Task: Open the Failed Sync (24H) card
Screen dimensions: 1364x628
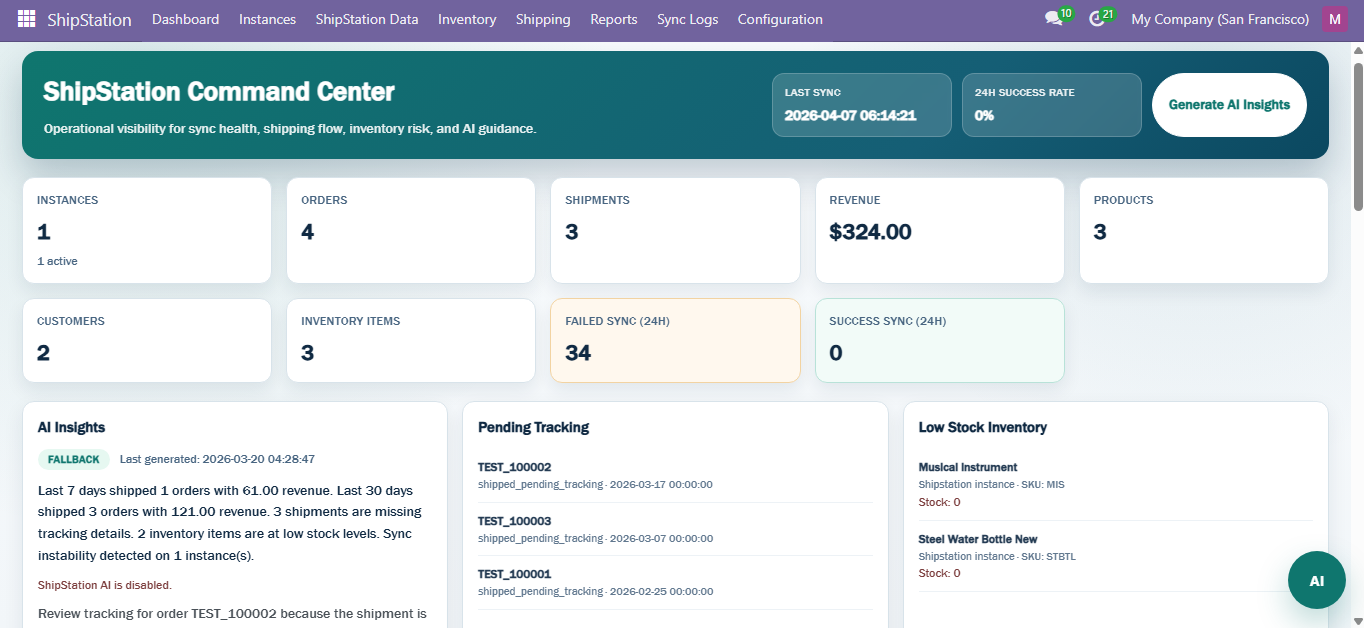Action: [675, 340]
